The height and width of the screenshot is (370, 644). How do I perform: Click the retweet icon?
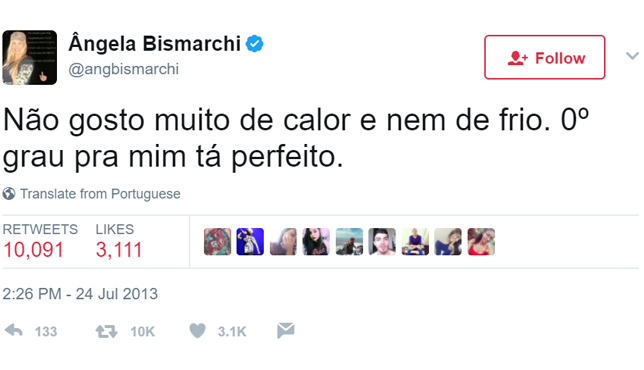tap(106, 331)
